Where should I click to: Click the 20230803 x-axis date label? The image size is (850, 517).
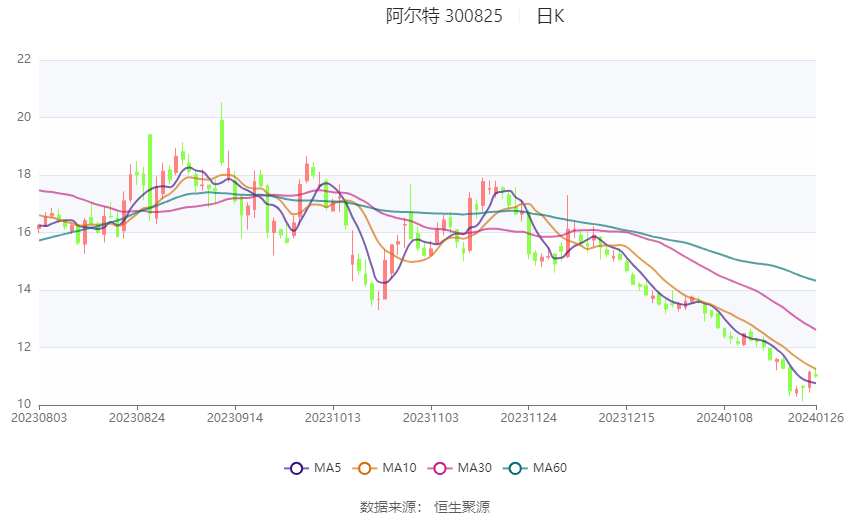[x=39, y=418]
